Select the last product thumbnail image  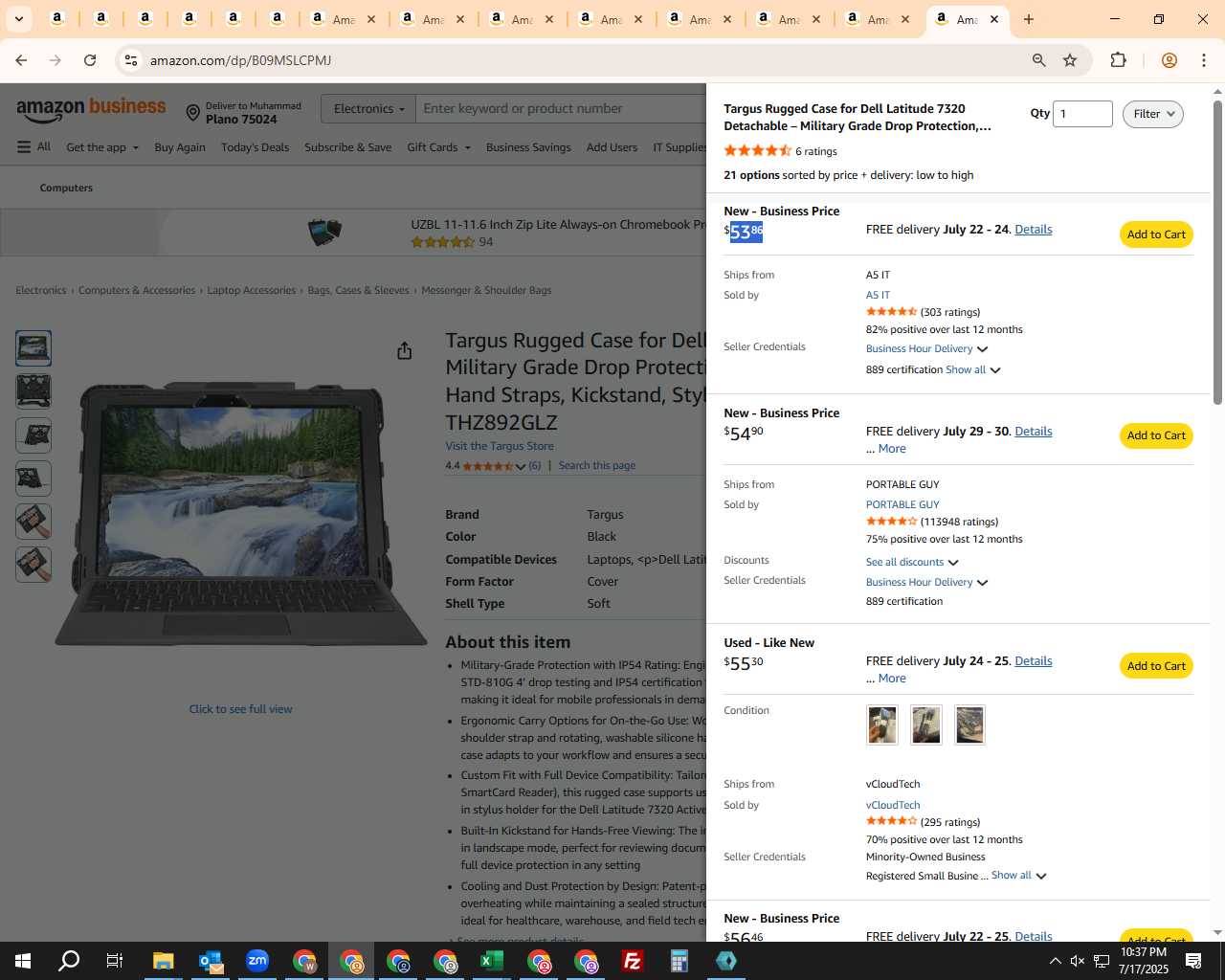[x=33, y=565]
